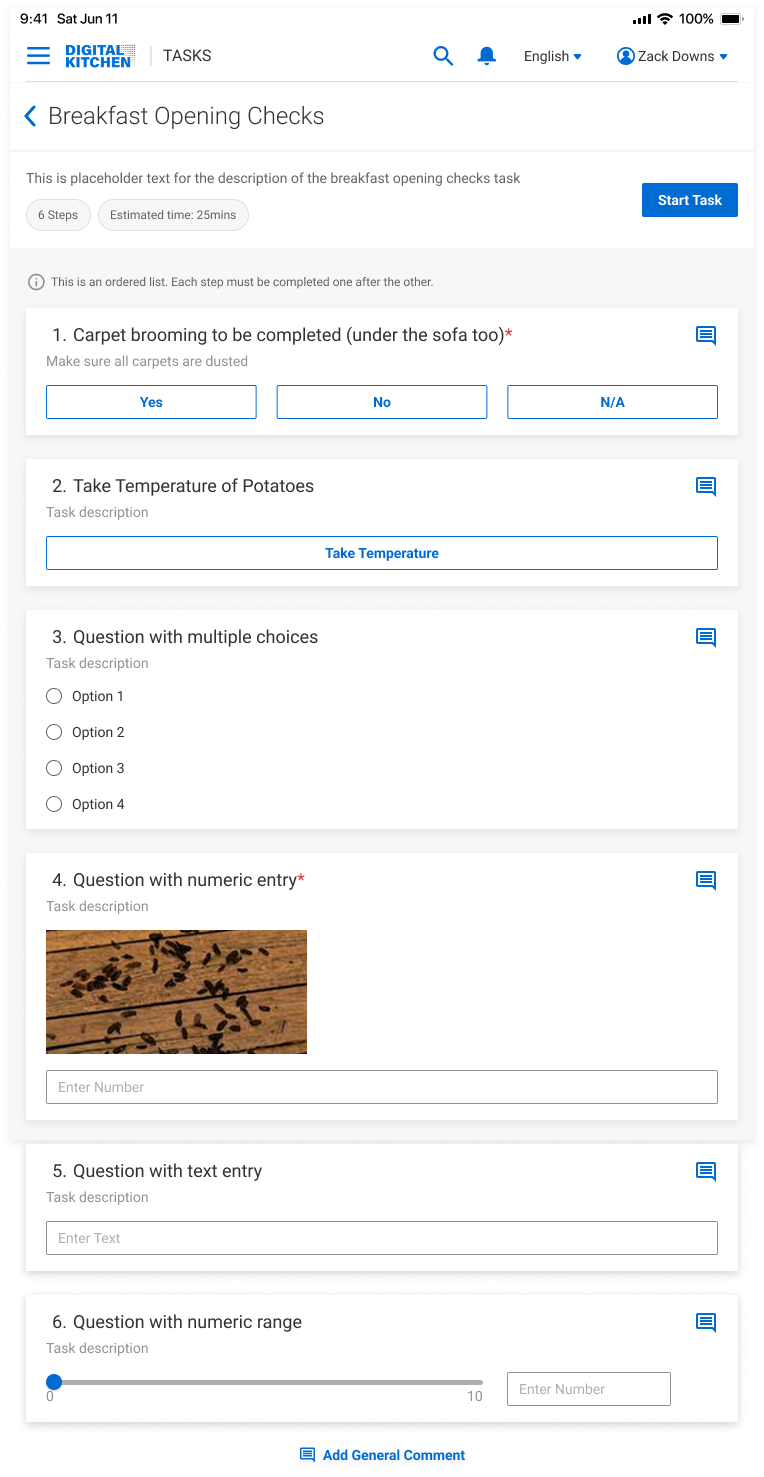Expand the English language dropdown
This screenshot has width=764, height=1477.
[x=552, y=56]
